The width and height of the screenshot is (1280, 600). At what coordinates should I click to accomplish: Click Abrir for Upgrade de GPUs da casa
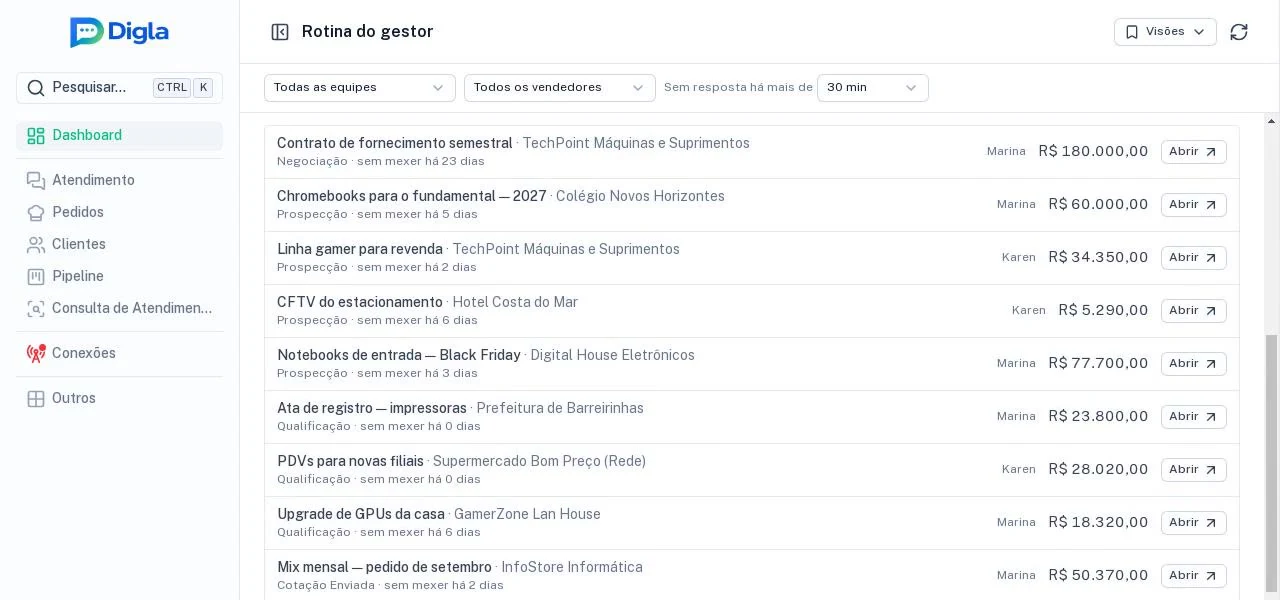(1194, 523)
